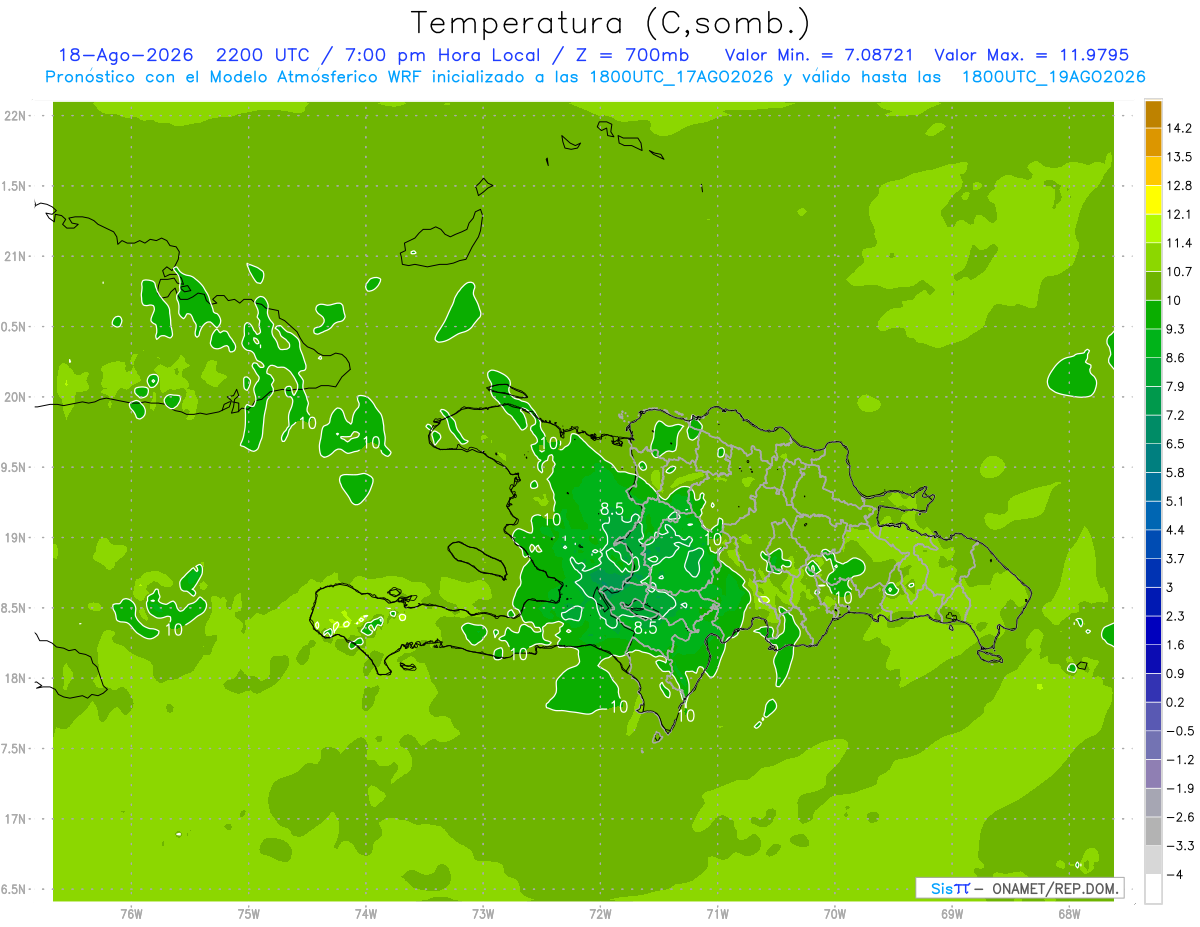
Task: Click the '7.9' colorbar label
Action: pyautogui.click(x=1176, y=386)
